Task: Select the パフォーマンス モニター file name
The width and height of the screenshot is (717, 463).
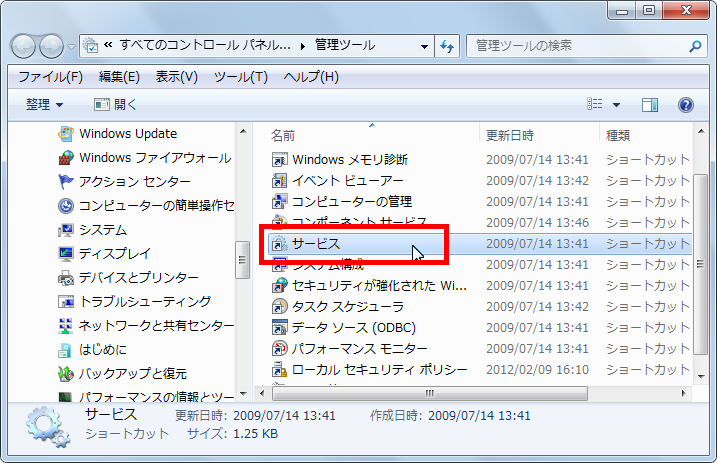Action: tap(359, 349)
